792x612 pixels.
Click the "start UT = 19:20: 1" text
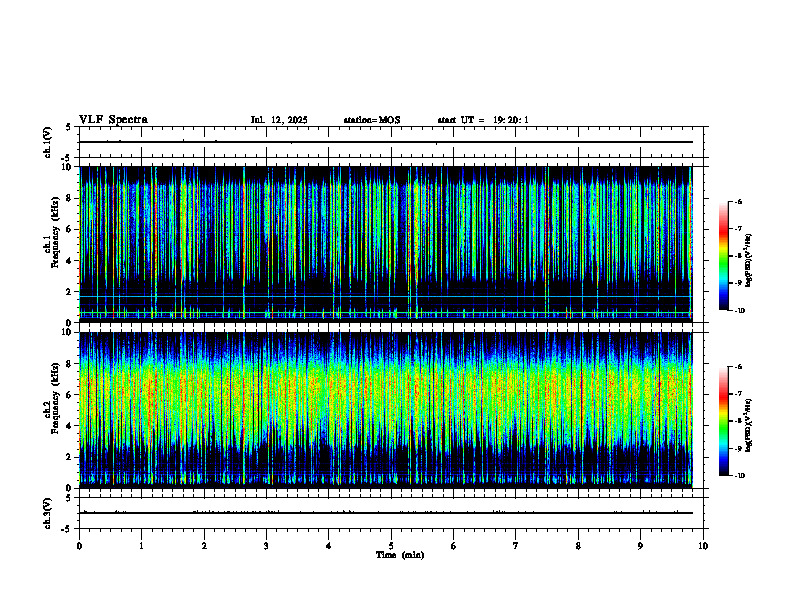[x=483, y=120]
